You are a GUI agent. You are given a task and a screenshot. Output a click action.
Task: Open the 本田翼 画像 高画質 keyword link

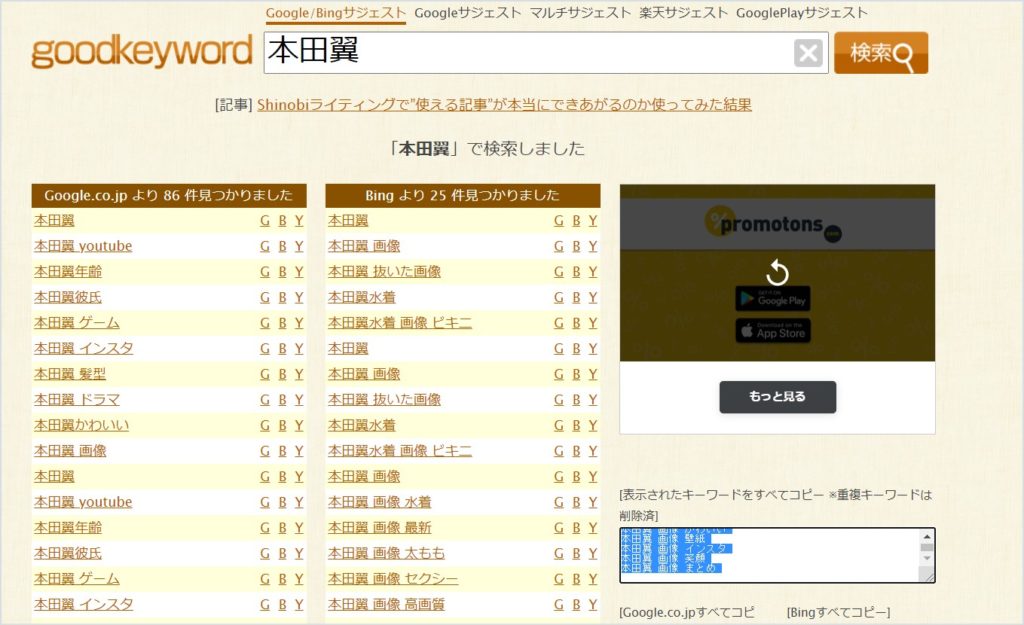coord(387,604)
